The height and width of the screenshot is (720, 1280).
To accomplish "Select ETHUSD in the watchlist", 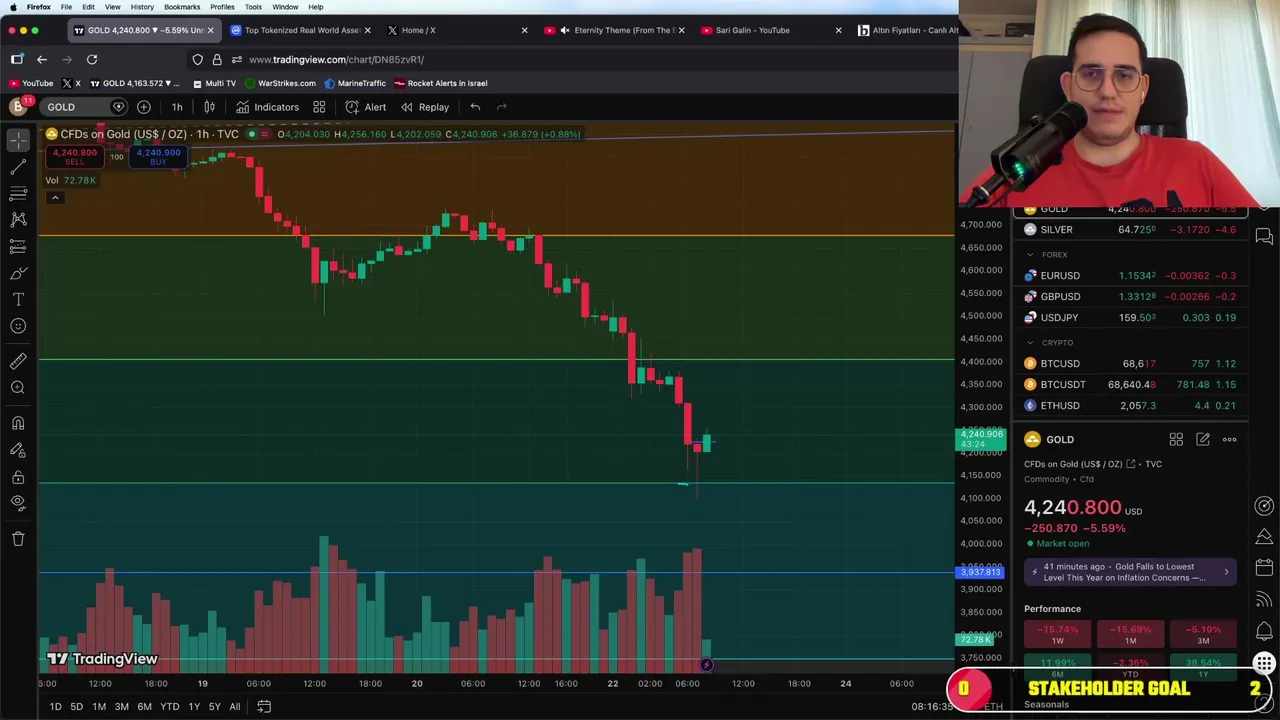I will coord(1130,406).
